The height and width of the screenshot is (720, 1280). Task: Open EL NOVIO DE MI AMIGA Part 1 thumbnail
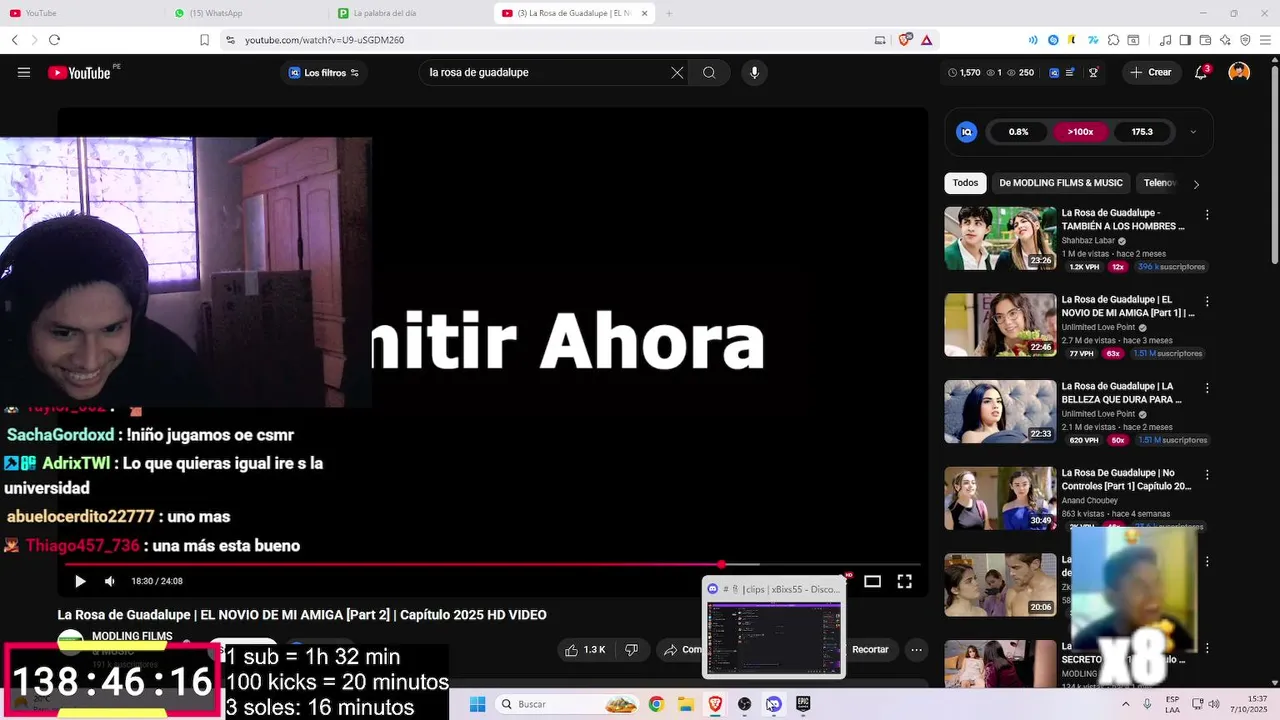coord(1000,325)
